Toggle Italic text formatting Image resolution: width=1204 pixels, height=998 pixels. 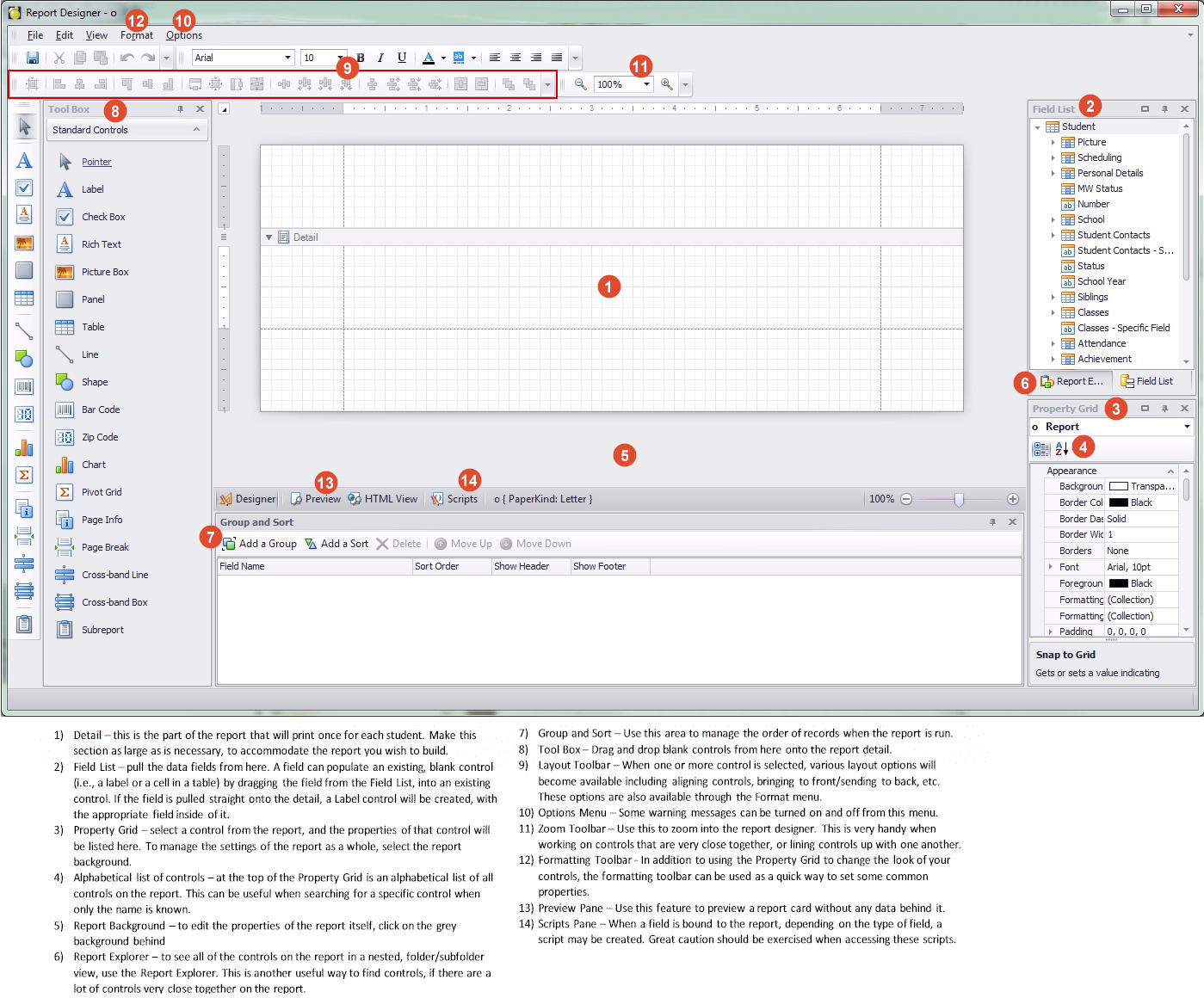point(380,58)
